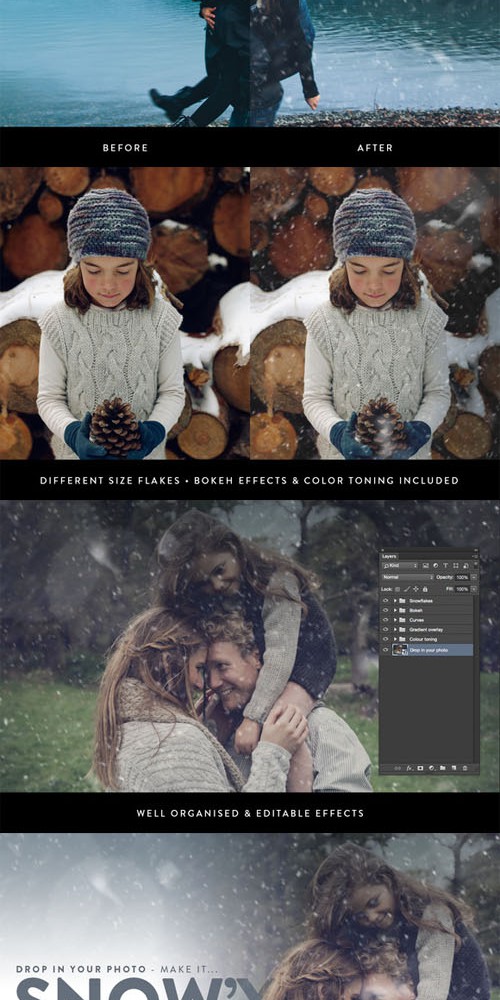Expand the Gradient overlay group

395,629
